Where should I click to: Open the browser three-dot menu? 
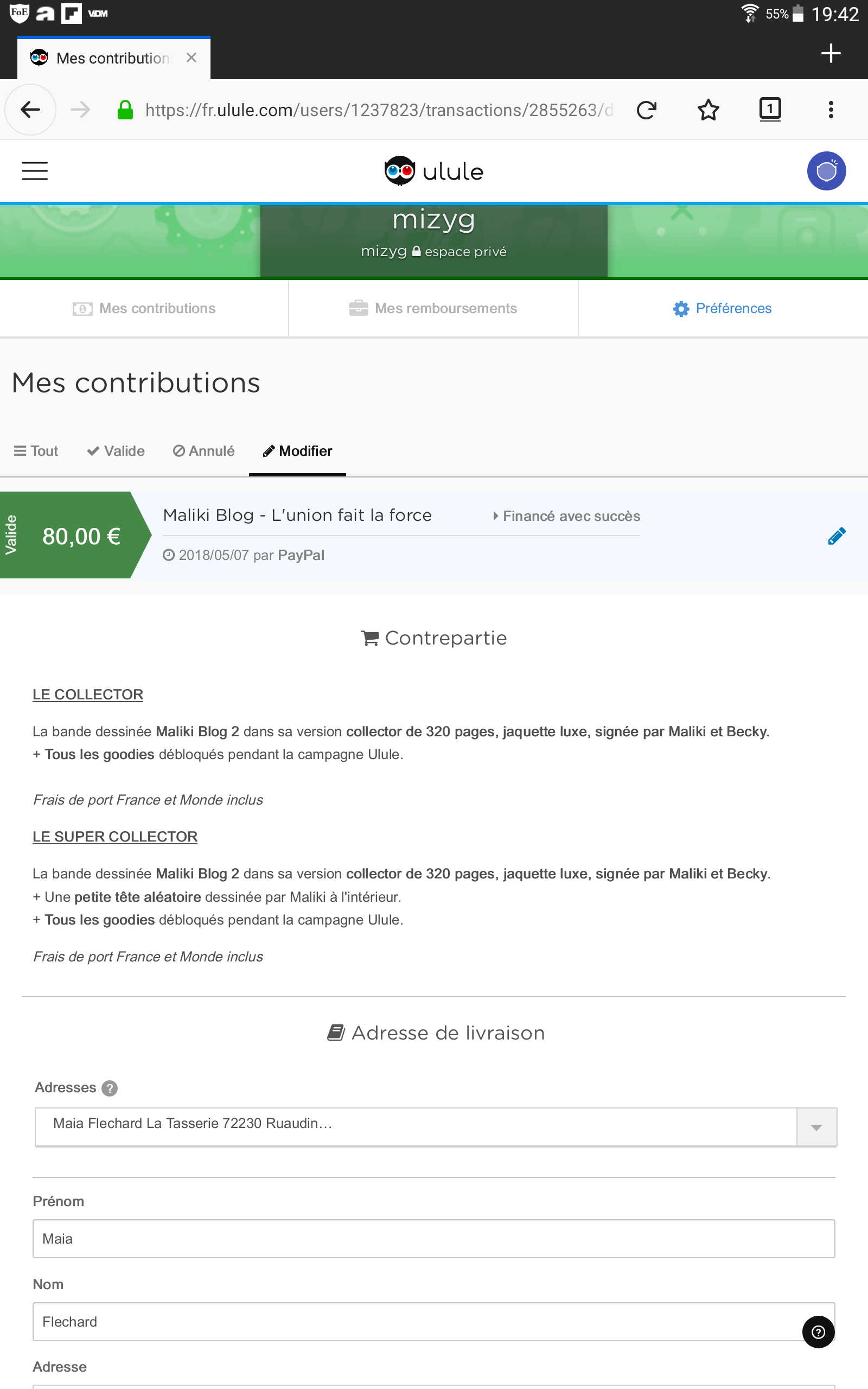click(830, 110)
